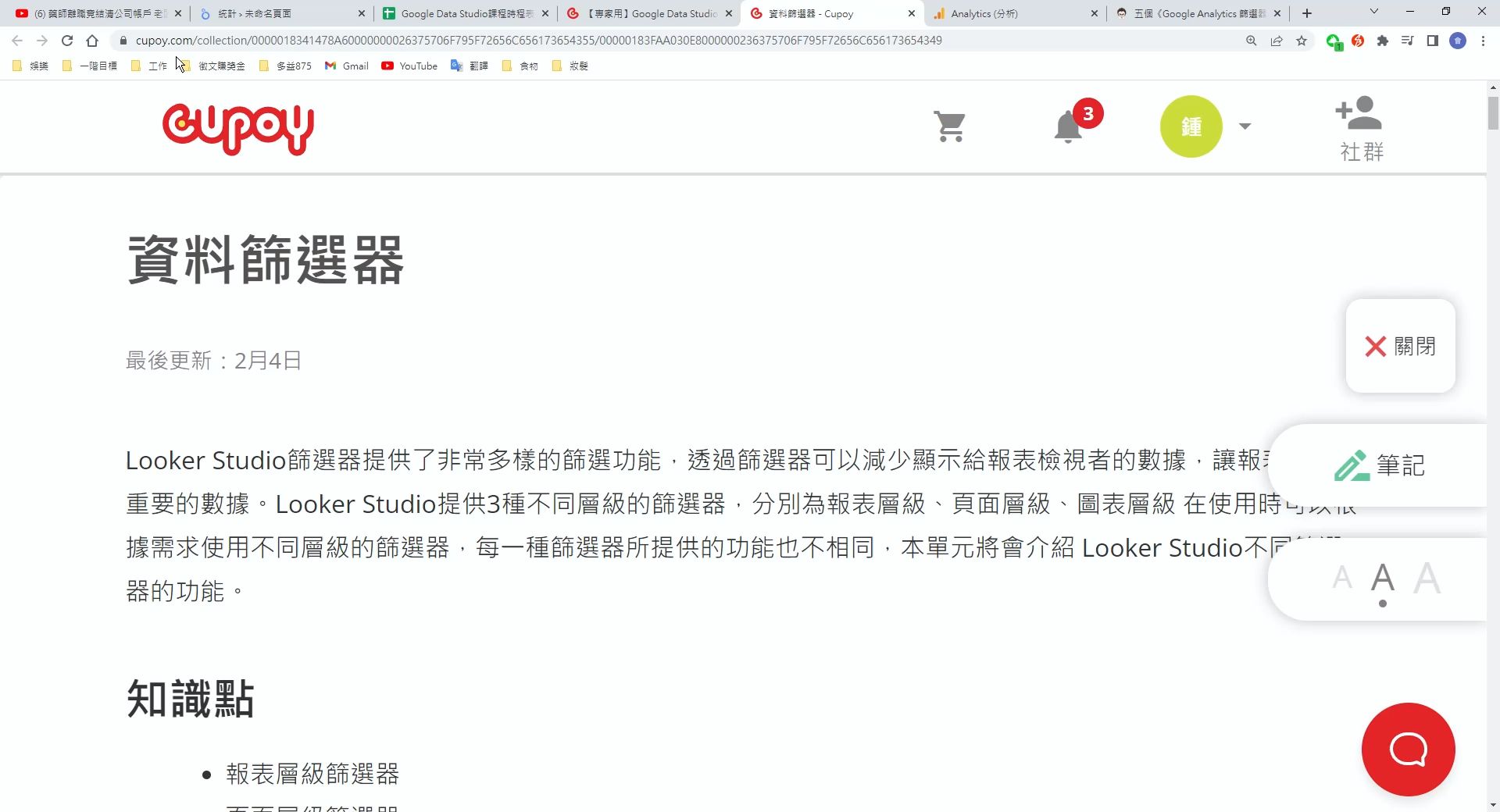This screenshot has height=812, width=1500.
Task: Click the font size indicator dot
Action: [1383, 603]
